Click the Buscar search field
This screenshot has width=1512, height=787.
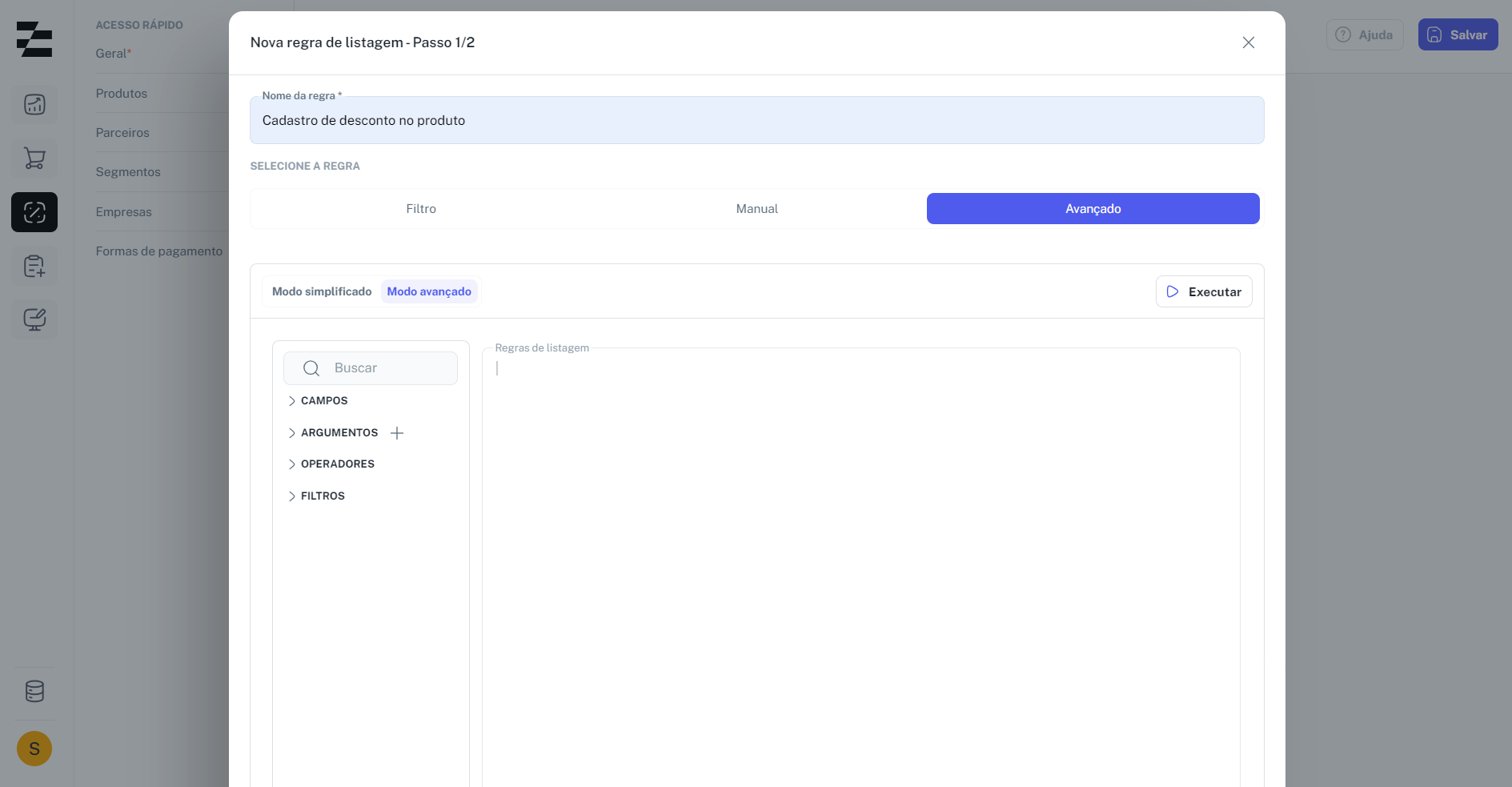pyautogui.click(x=371, y=368)
